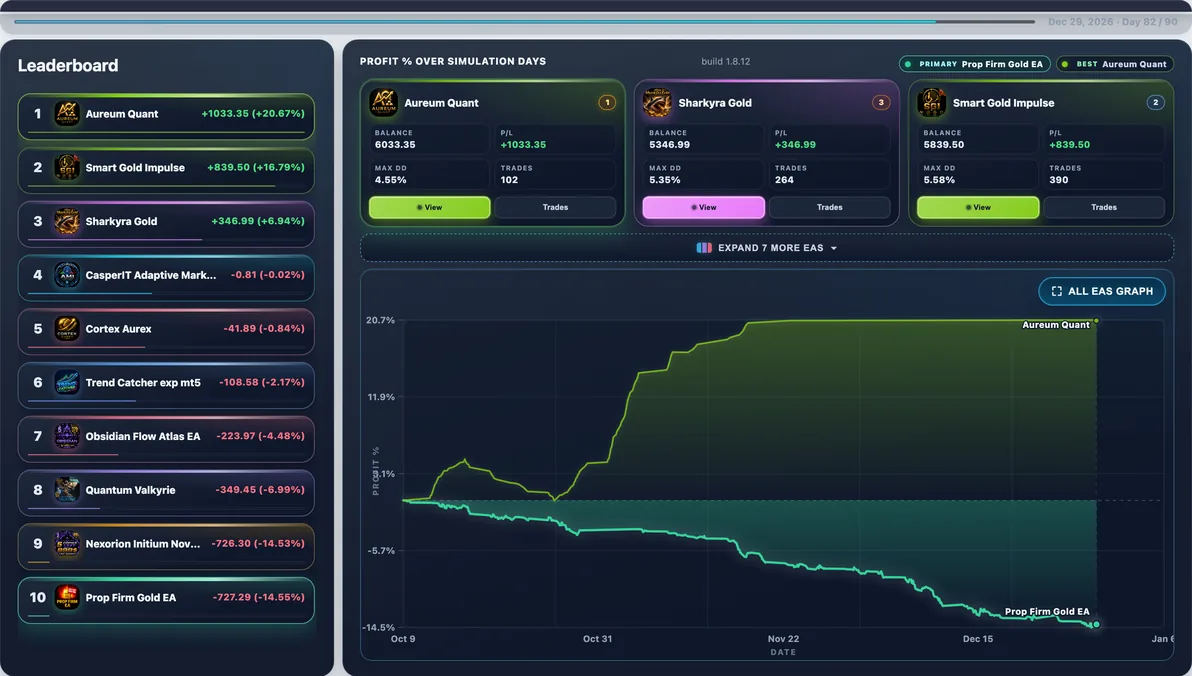The height and width of the screenshot is (676, 1192).
Task: Click the Aureum Quant chart label
Action: coord(1055,325)
